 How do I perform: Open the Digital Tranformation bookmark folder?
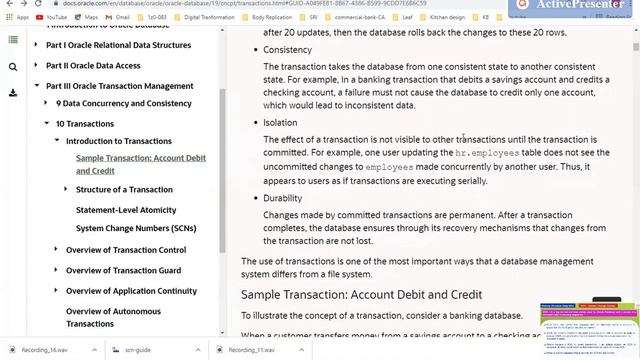(x=204, y=17)
